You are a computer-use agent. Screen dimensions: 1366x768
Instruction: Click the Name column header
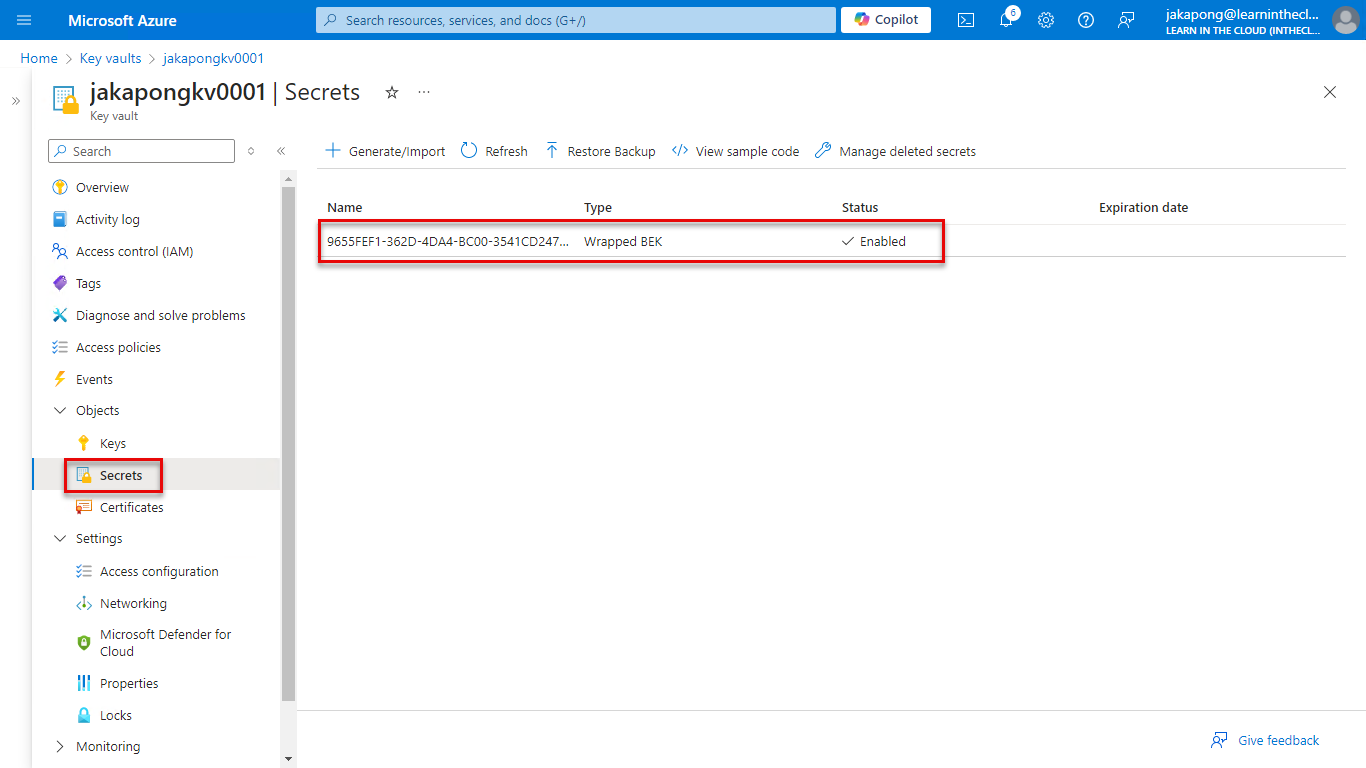345,208
